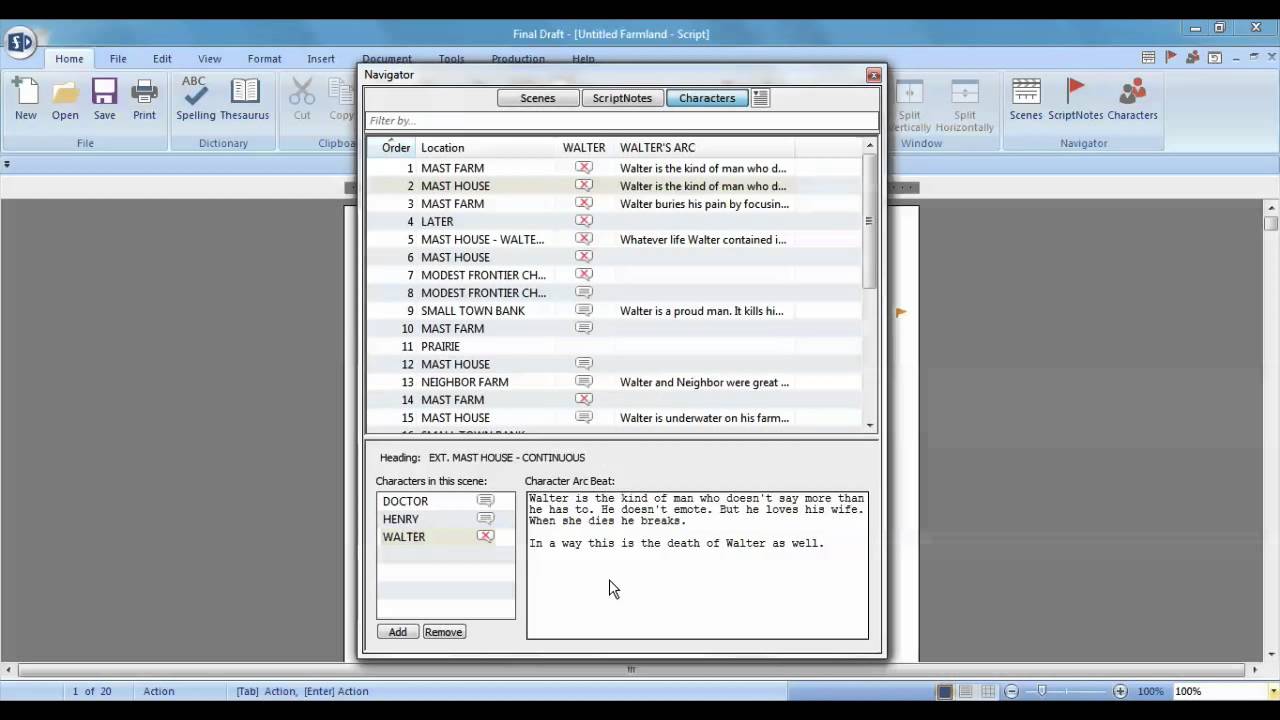1280x720 pixels.
Task: Toggle WALTER marker for scene 2 MAST HOUSE
Action: click(x=584, y=186)
